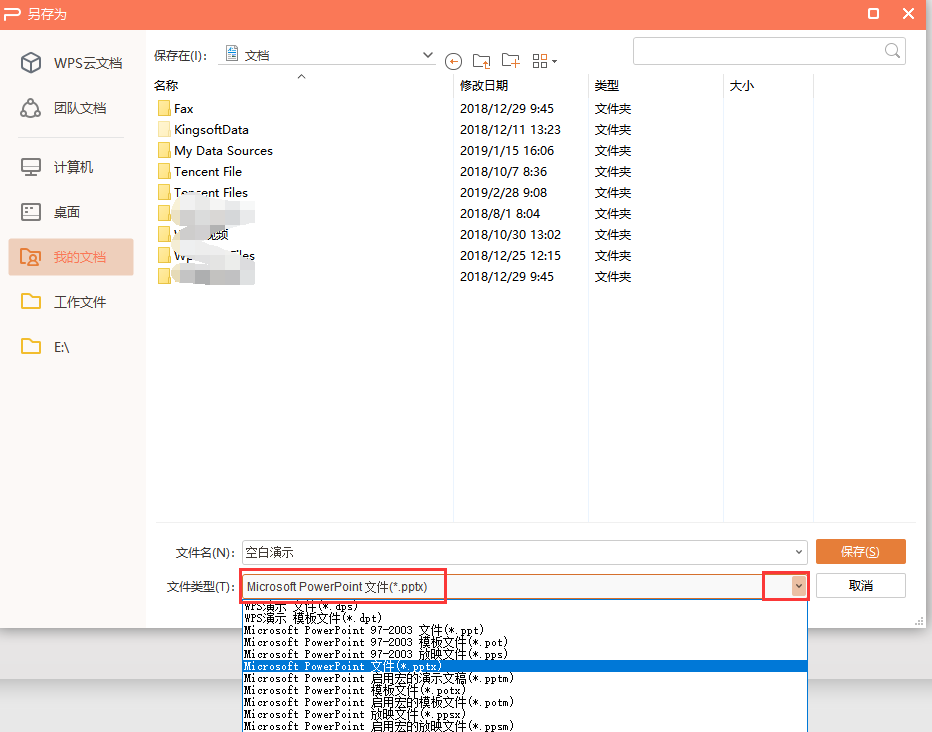The height and width of the screenshot is (732, 932).
Task: Collapse the 文件类型 dropdown arrow
Action: pyautogui.click(x=798, y=586)
